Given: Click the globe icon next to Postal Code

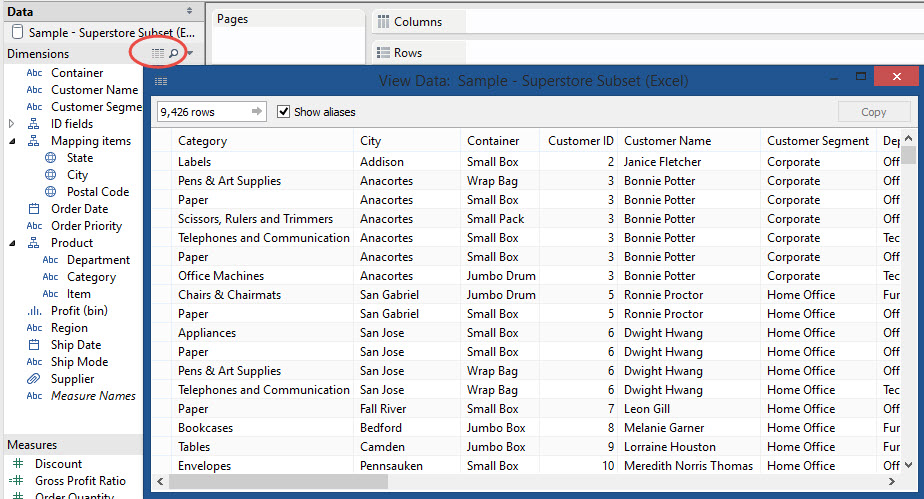Looking at the screenshot, I should (x=51, y=191).
